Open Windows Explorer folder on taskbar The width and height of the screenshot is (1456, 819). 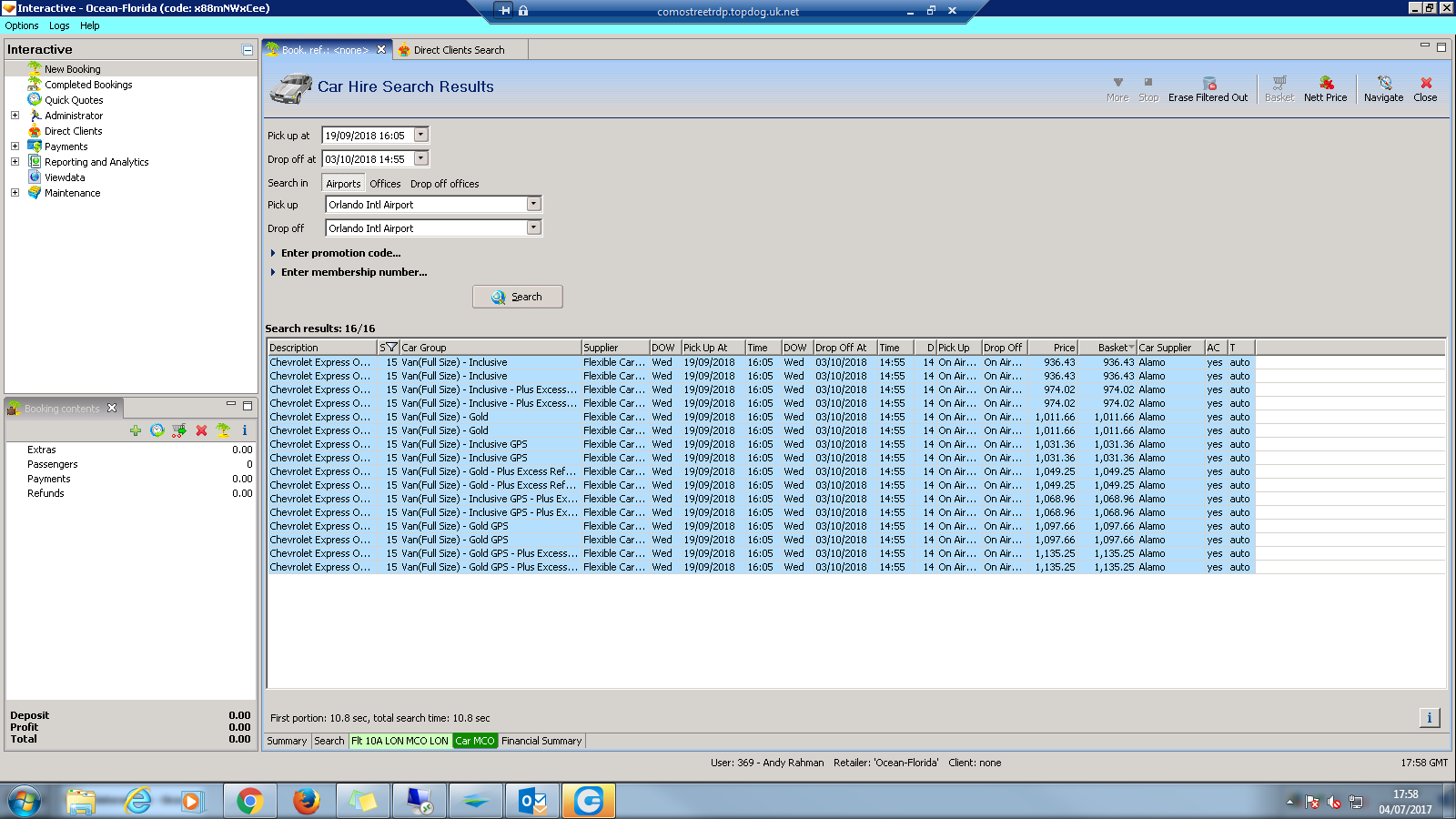[80, 801]
